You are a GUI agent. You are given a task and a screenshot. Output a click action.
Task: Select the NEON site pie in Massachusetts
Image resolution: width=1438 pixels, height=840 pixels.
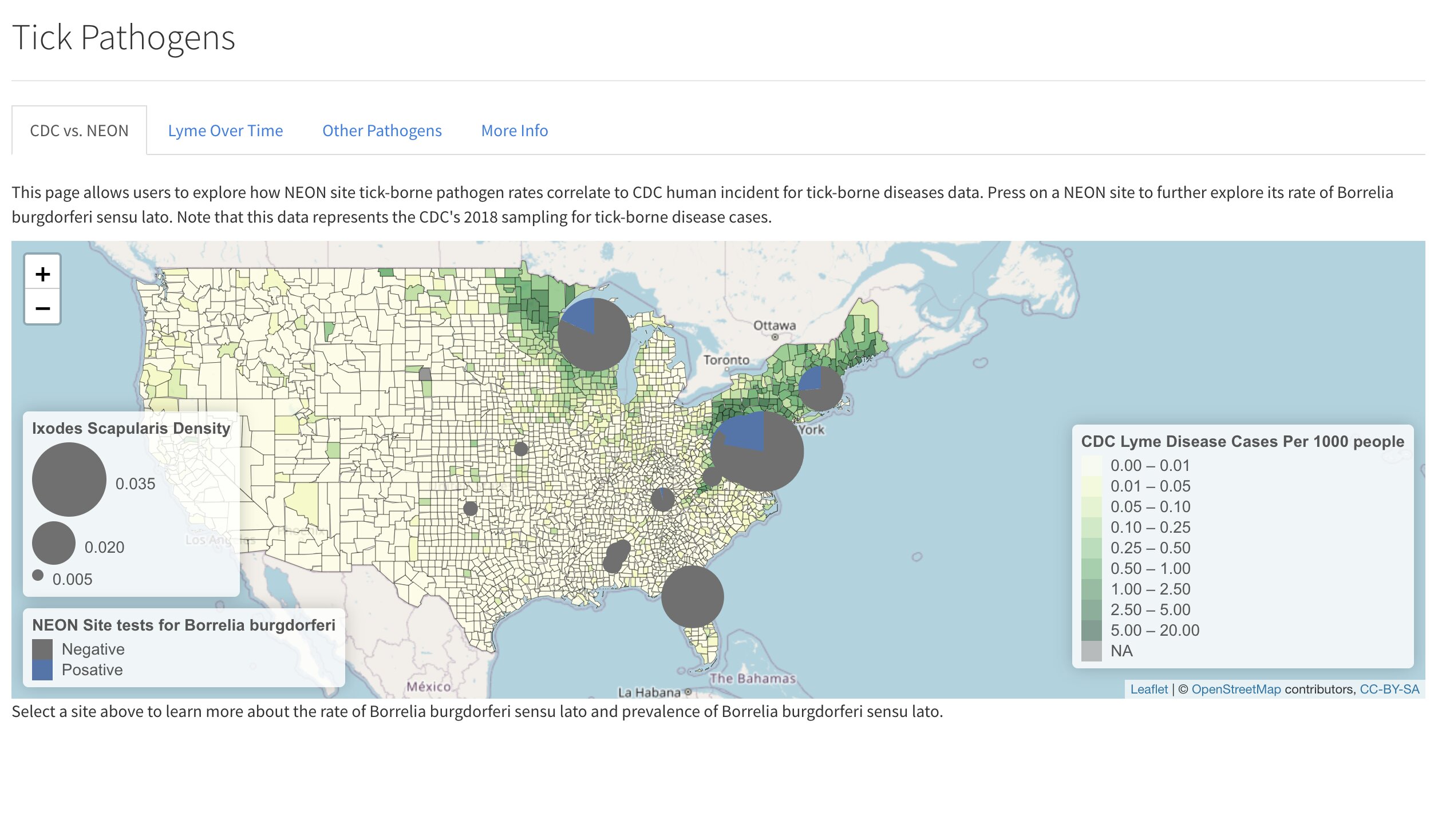point(821,389)
